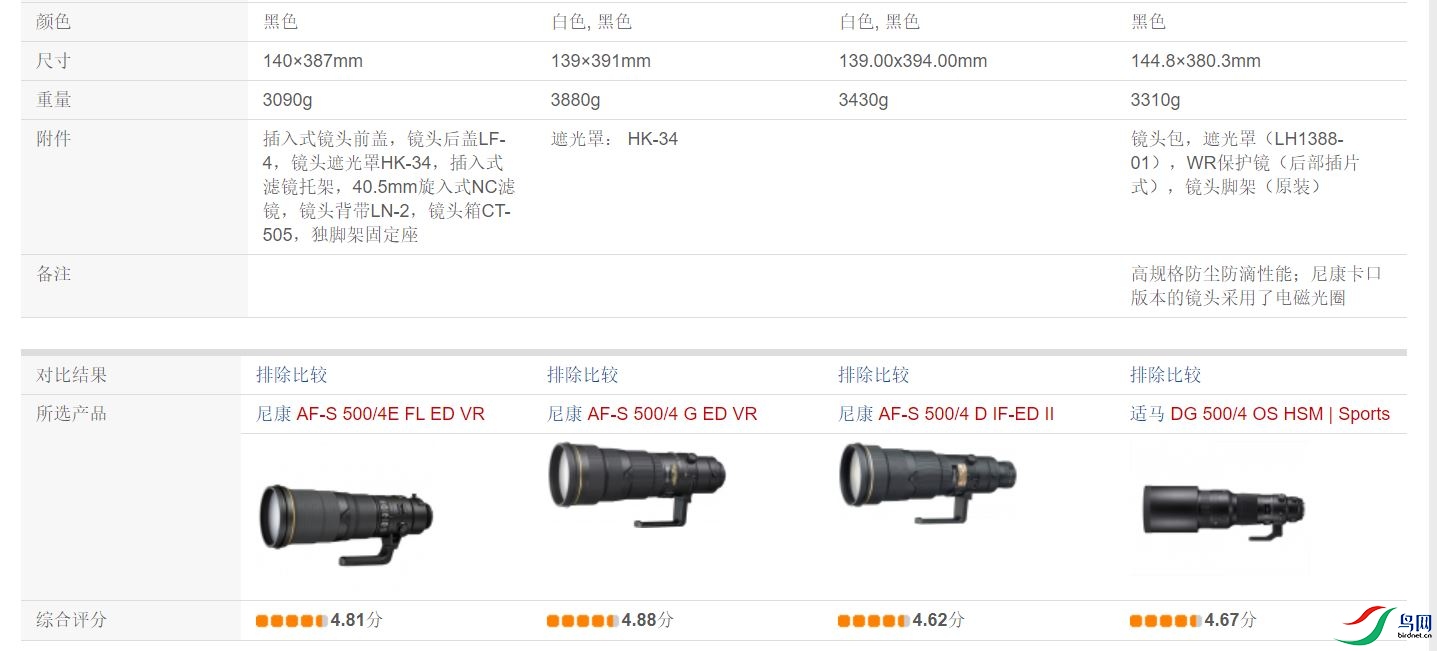Open 尼康 AF-S 500/4 G ED VR product link
This screenshot has width=1437, height=651.
coord(652,414)
